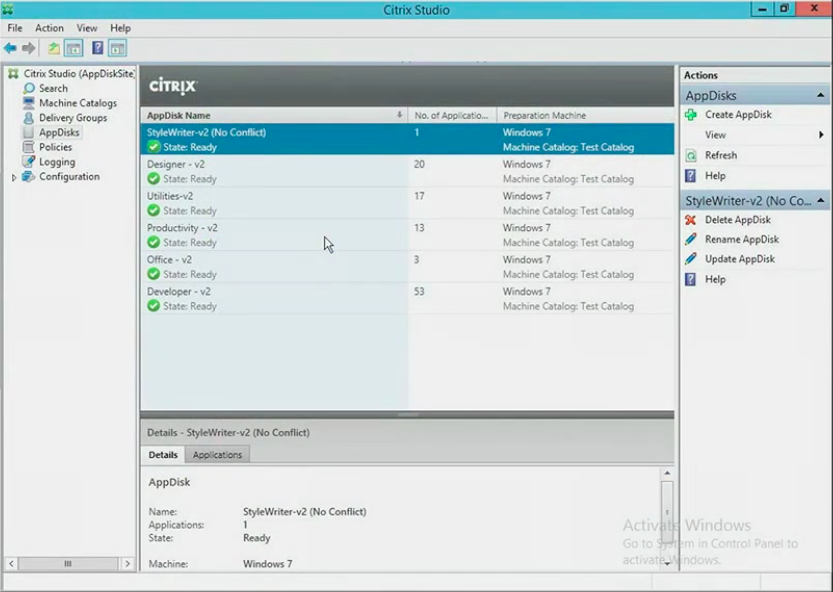
Task: Toggle the Action pane toolbar icon
Action: pyautogui.click(x=117, y=48)
